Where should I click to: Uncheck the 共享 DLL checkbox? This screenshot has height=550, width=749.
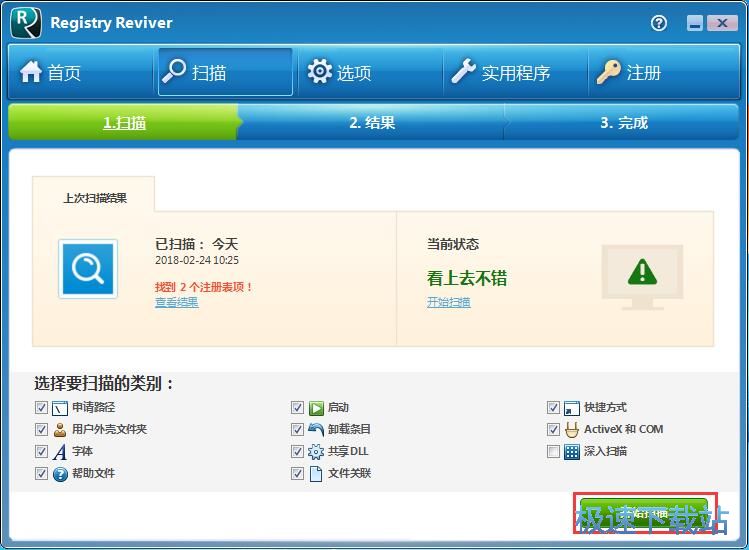[x=297, y=452]
